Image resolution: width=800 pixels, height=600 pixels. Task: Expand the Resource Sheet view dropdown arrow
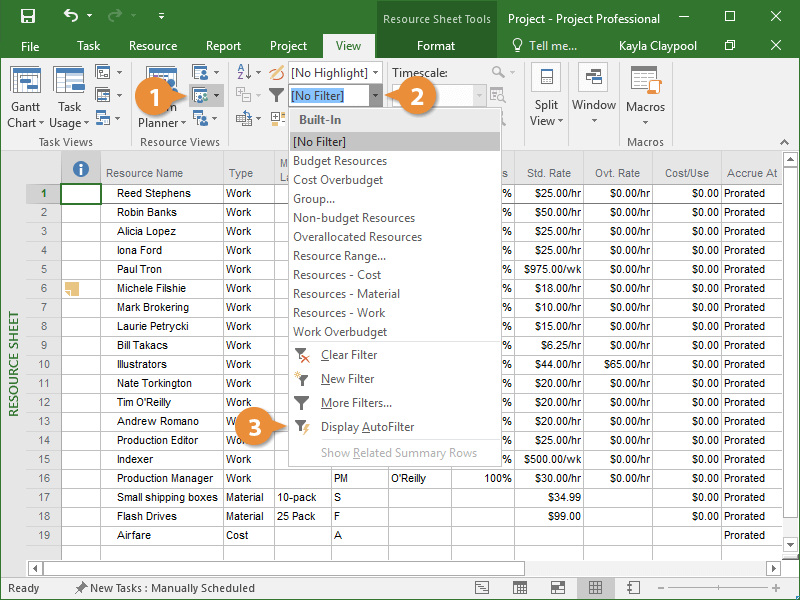[217, 96]
